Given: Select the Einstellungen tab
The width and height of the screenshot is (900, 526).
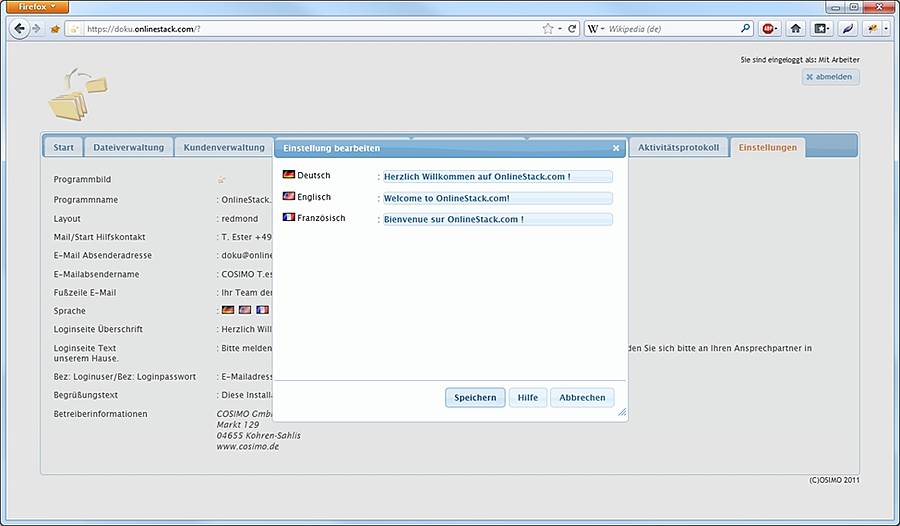Looking at the screenshot, I should click(x=767, y=148).
